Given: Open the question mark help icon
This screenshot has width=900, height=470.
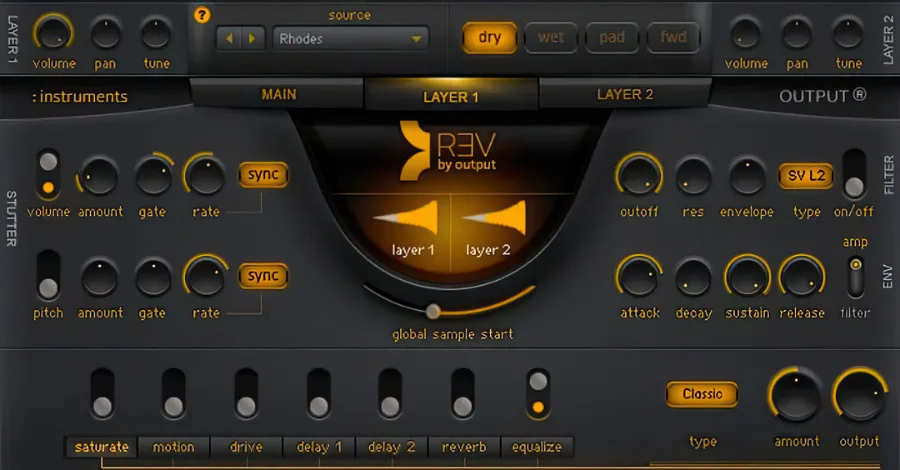Looking at the screenshot, I should [201, 15].
